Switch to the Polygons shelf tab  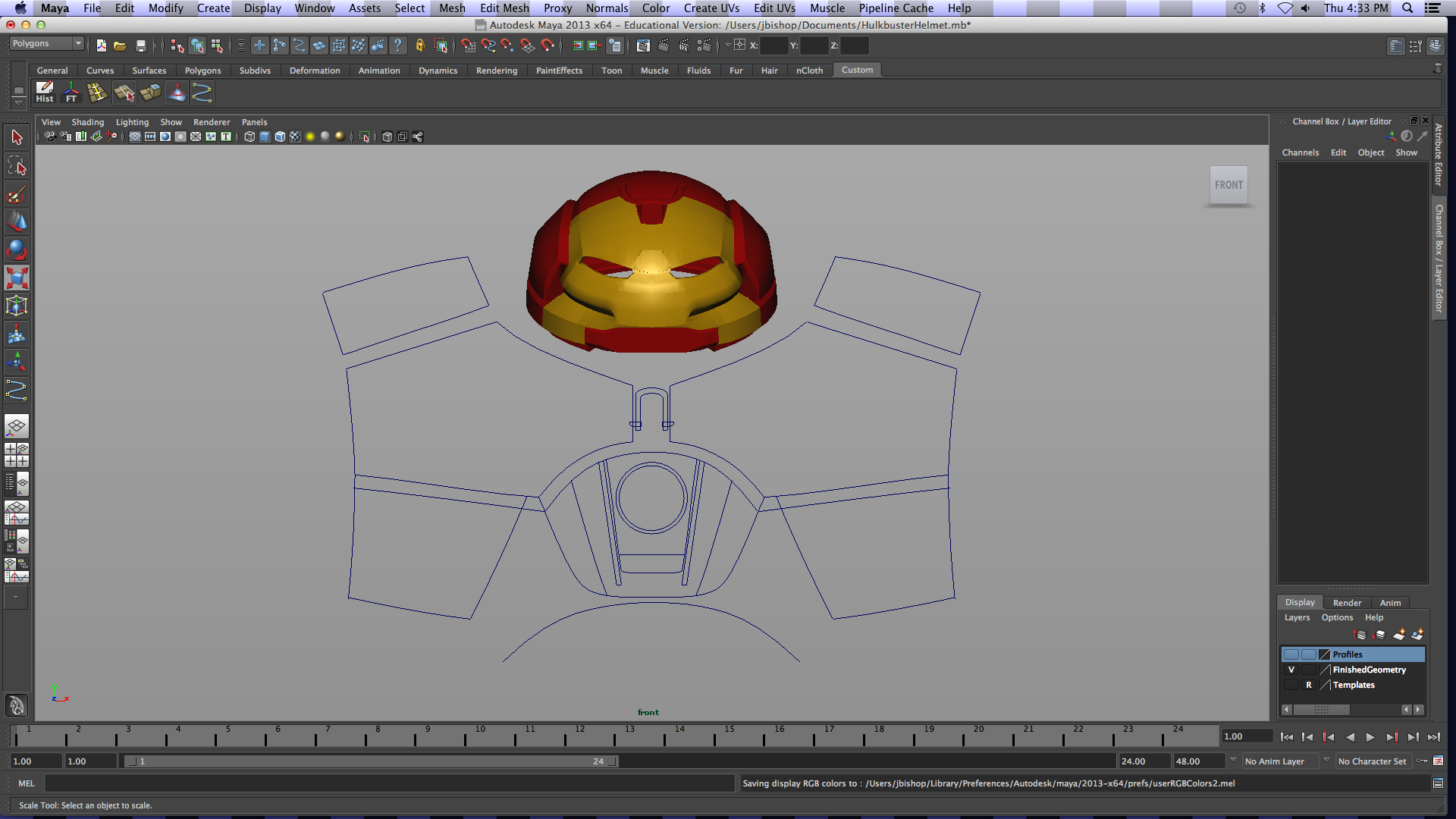(203, 71)
